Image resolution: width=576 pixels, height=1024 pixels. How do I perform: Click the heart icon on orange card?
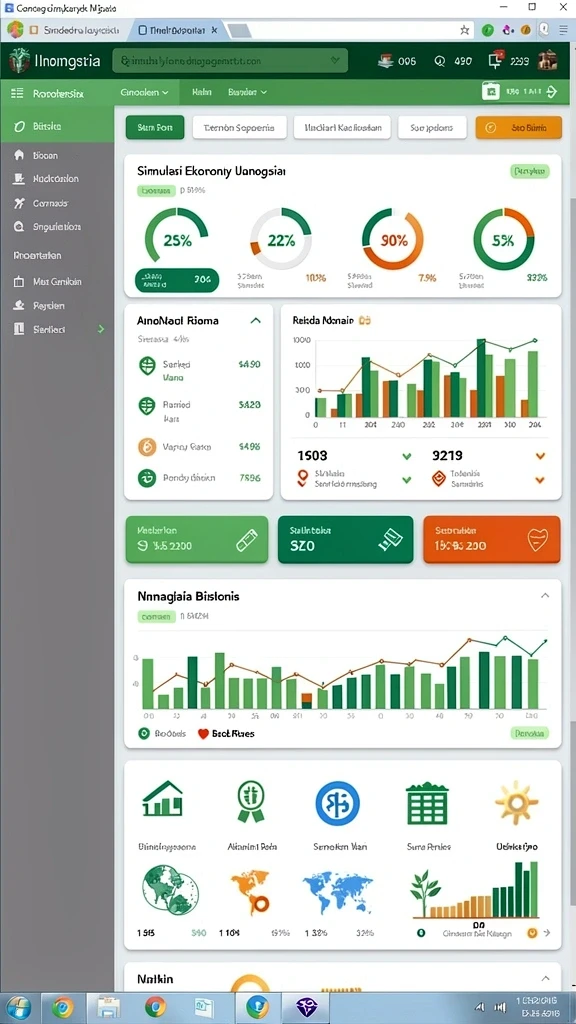pyautogui.click(x=537, y=539)
